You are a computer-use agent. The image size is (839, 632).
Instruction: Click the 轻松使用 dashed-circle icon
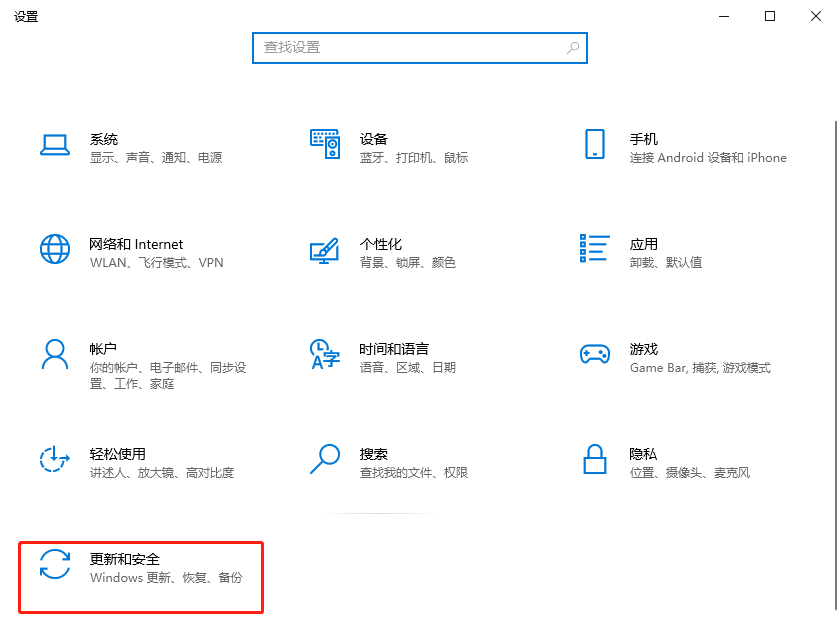pyautogui.click(x=54, y=459)
